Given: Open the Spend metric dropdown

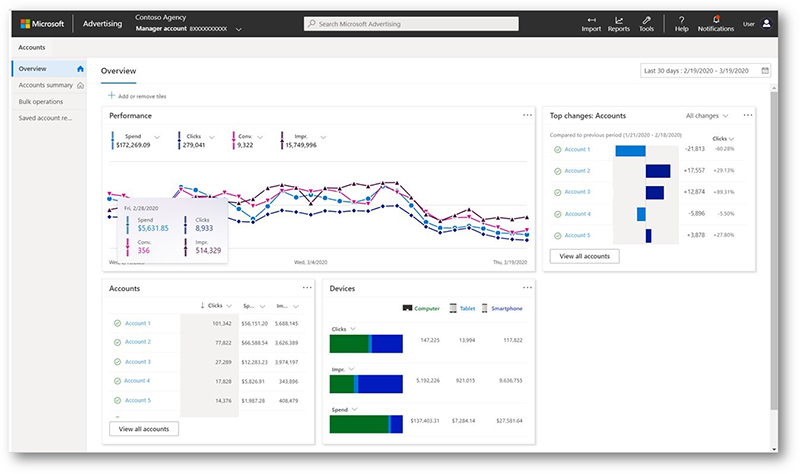Looking at the screenshot, I should coord(157,137).
